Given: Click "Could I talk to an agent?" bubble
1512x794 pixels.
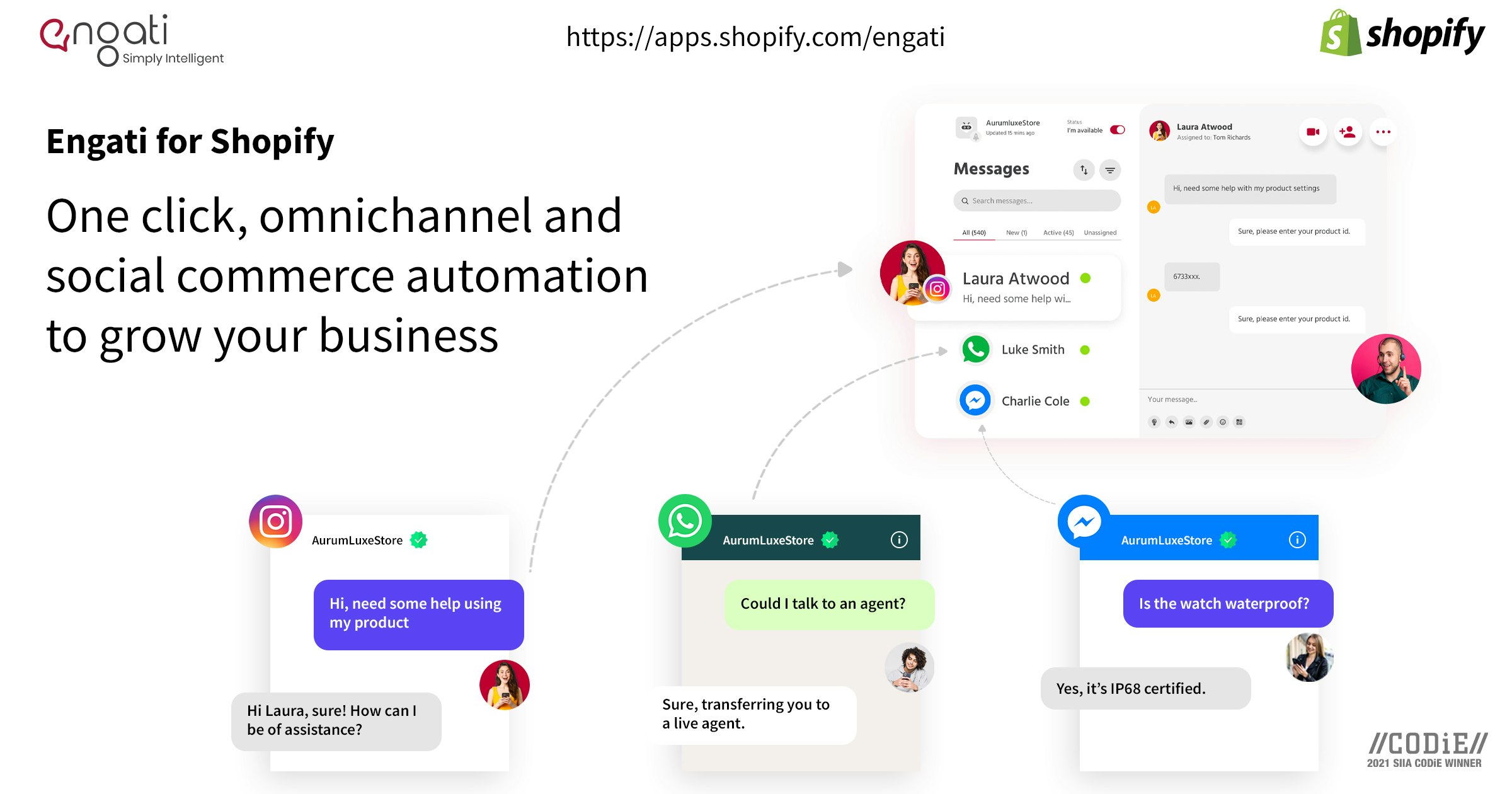Looking at the screenshot, I should point(829,604).
